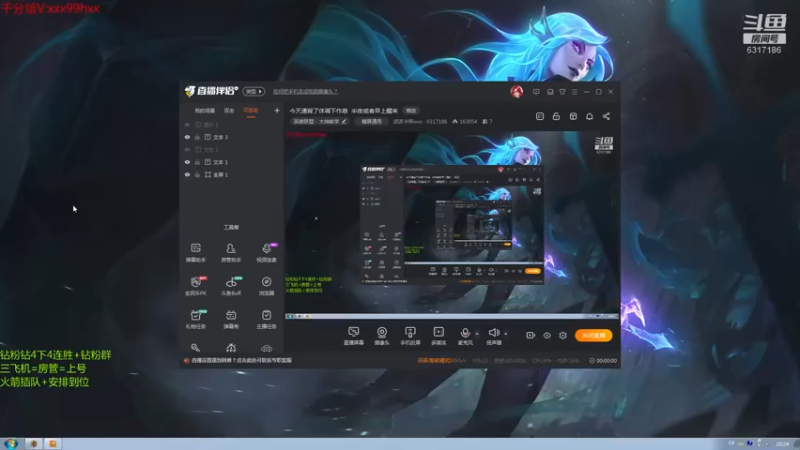Image resolution: width=800 pixels, height=450 pixels.
Task: Open the 浏览器 tool in the toolbox
Action: click(x=266, y=286)
